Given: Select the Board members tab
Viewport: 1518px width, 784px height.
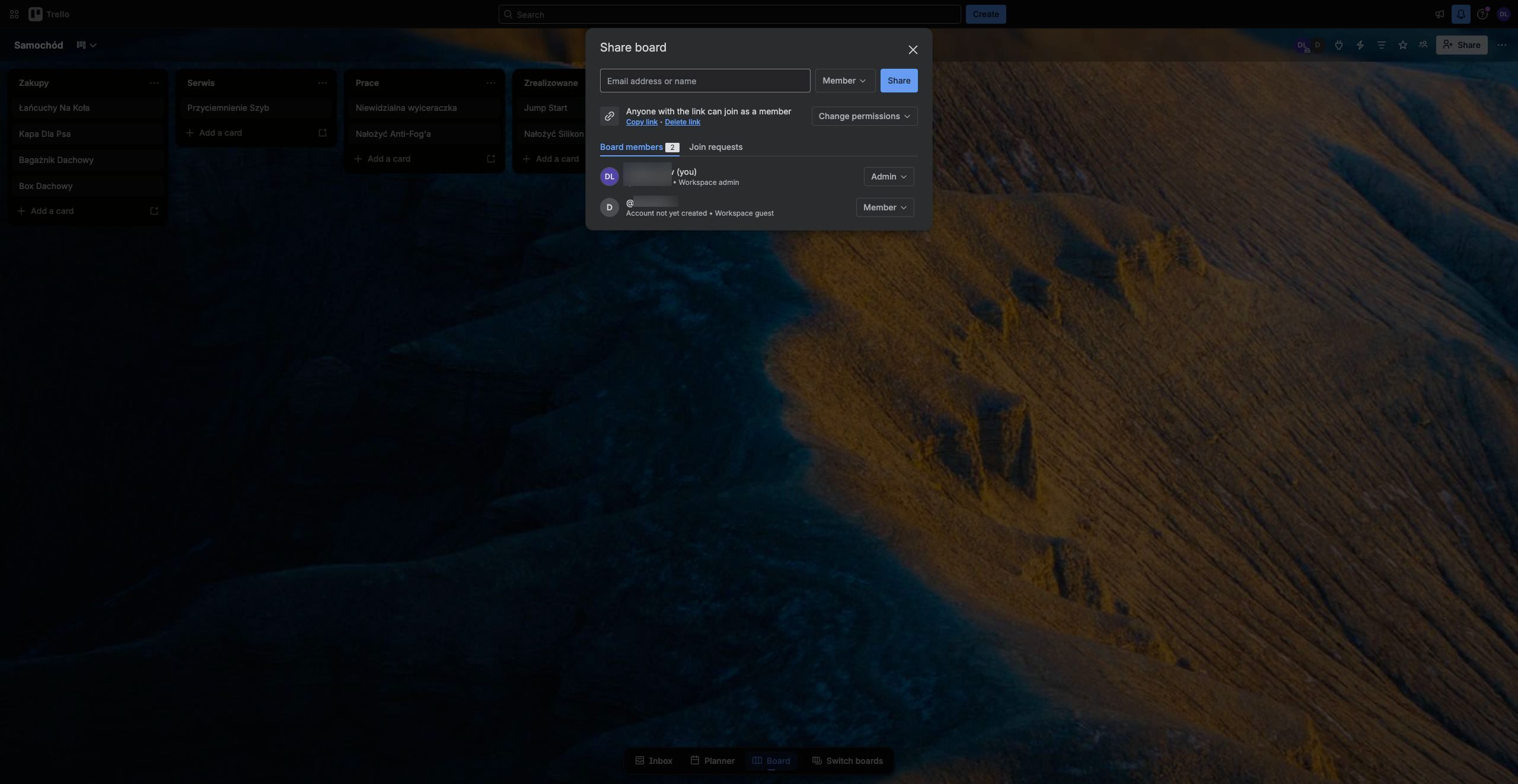Looking at the screenshot, I should point(639,147).
